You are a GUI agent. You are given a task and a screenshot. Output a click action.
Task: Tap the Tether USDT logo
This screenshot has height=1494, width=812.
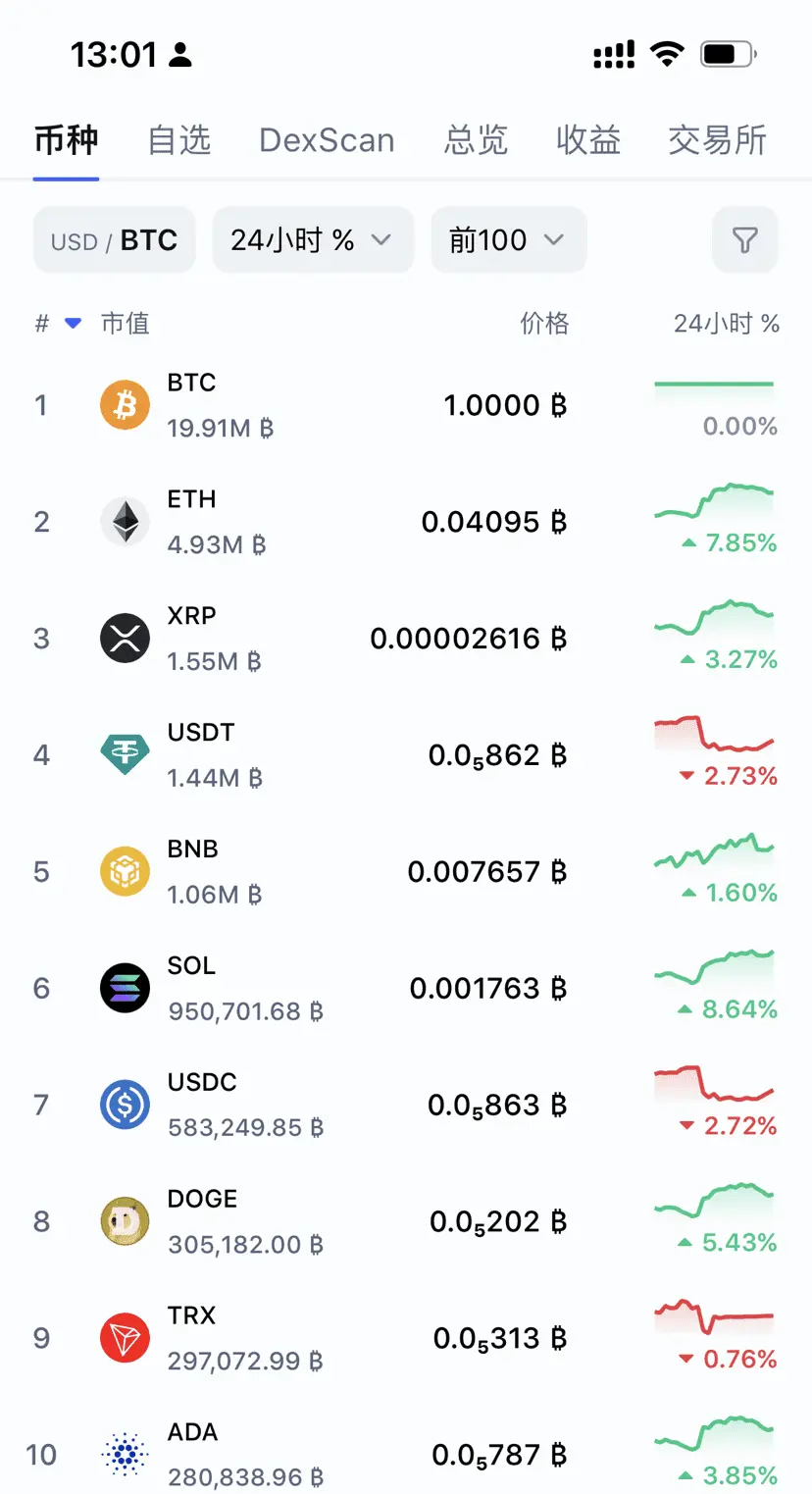(x=125, y=754)
